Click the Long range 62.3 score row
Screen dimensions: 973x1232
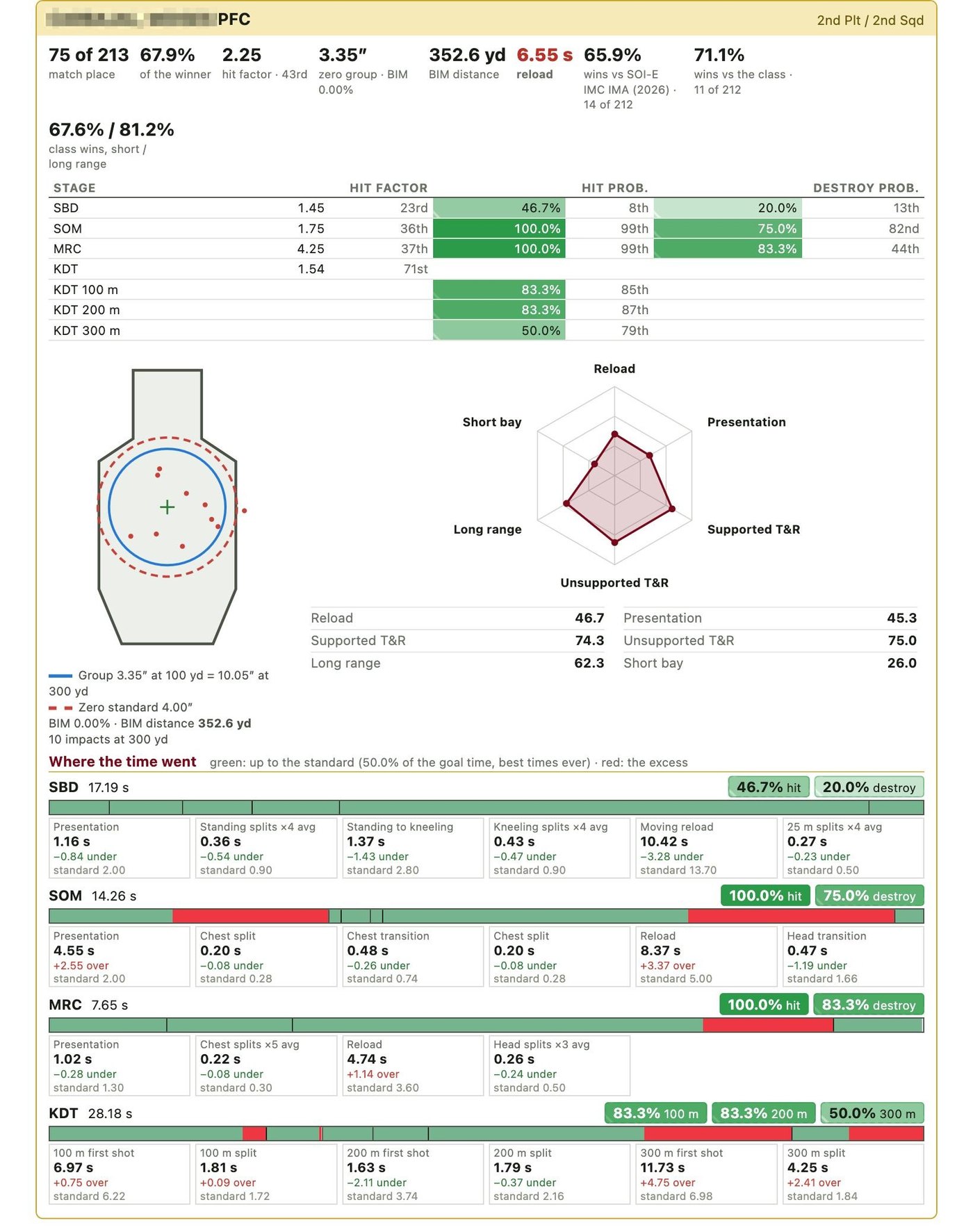[457, 663]
